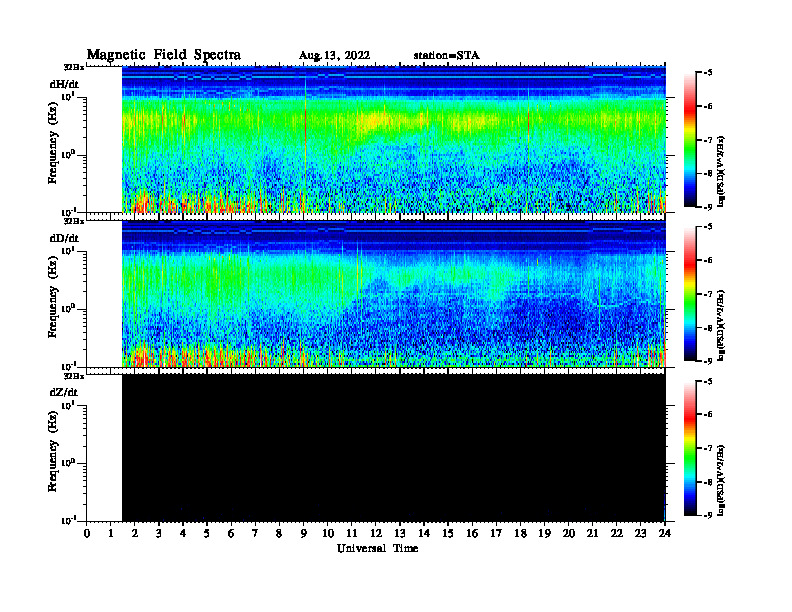This screenshot has width=792, height=612.
Task: Click hour 12 on the Universal Time axis
Action: pos(376,533)
